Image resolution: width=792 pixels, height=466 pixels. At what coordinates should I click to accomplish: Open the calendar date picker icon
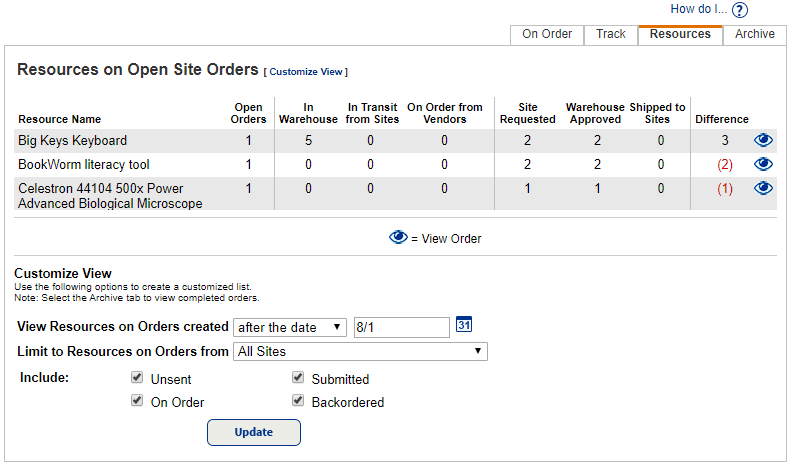pos(464,324)
